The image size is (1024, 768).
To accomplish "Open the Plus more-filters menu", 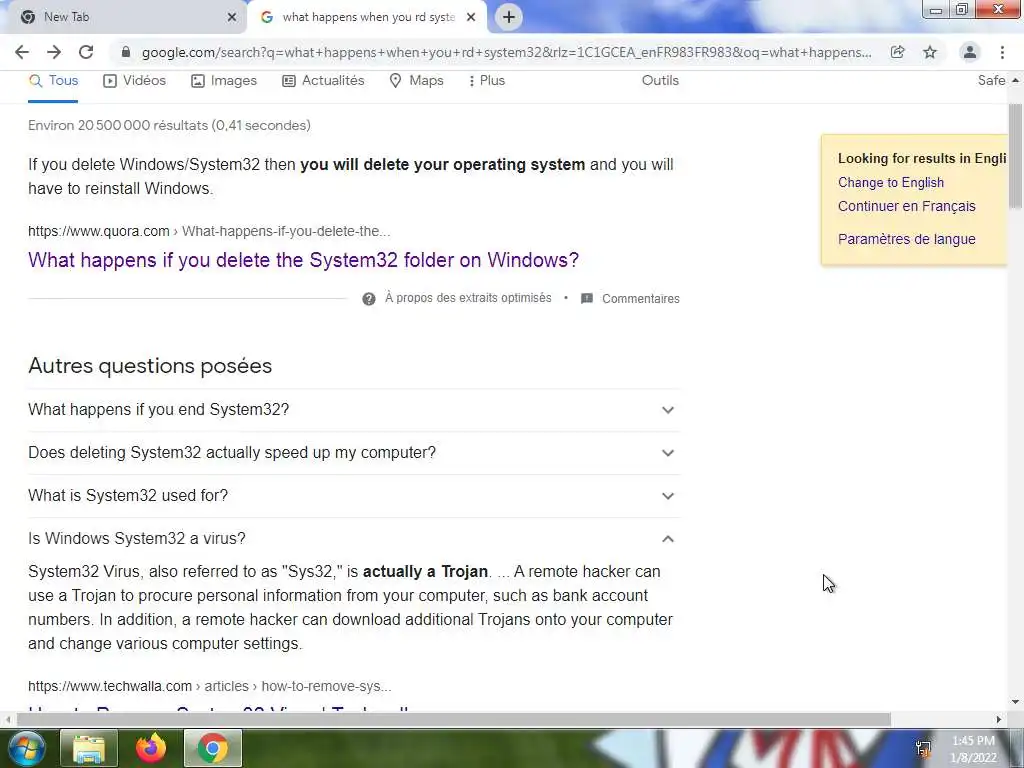I will (487, 80).
